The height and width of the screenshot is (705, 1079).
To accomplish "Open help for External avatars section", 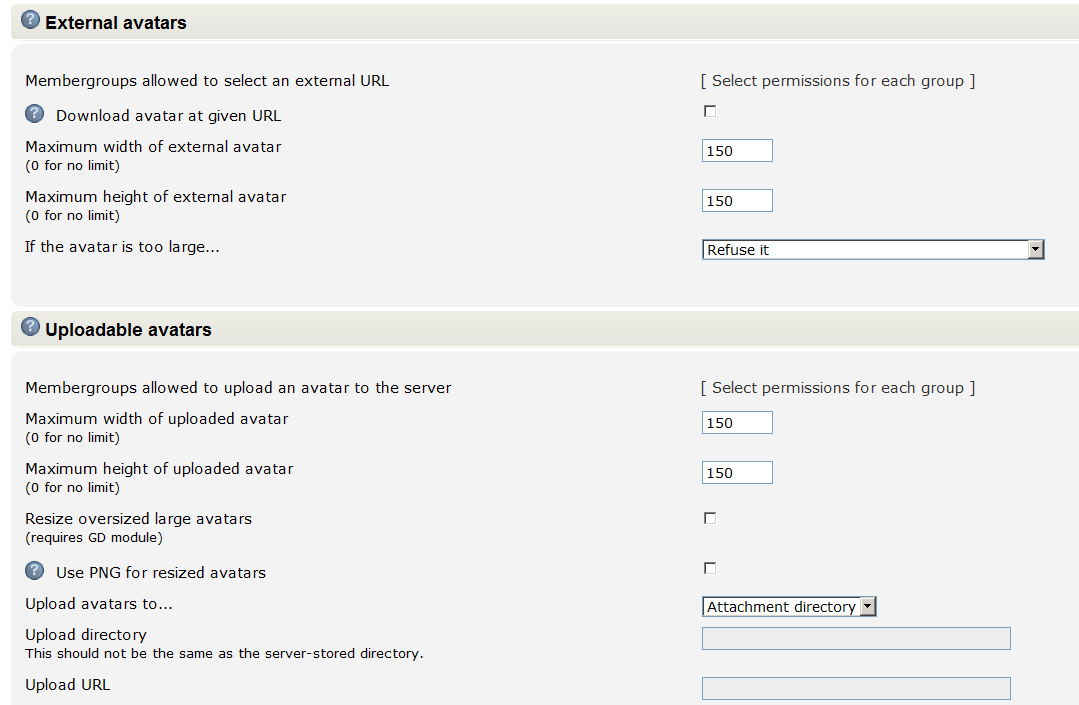I will [x=30, y=20].
